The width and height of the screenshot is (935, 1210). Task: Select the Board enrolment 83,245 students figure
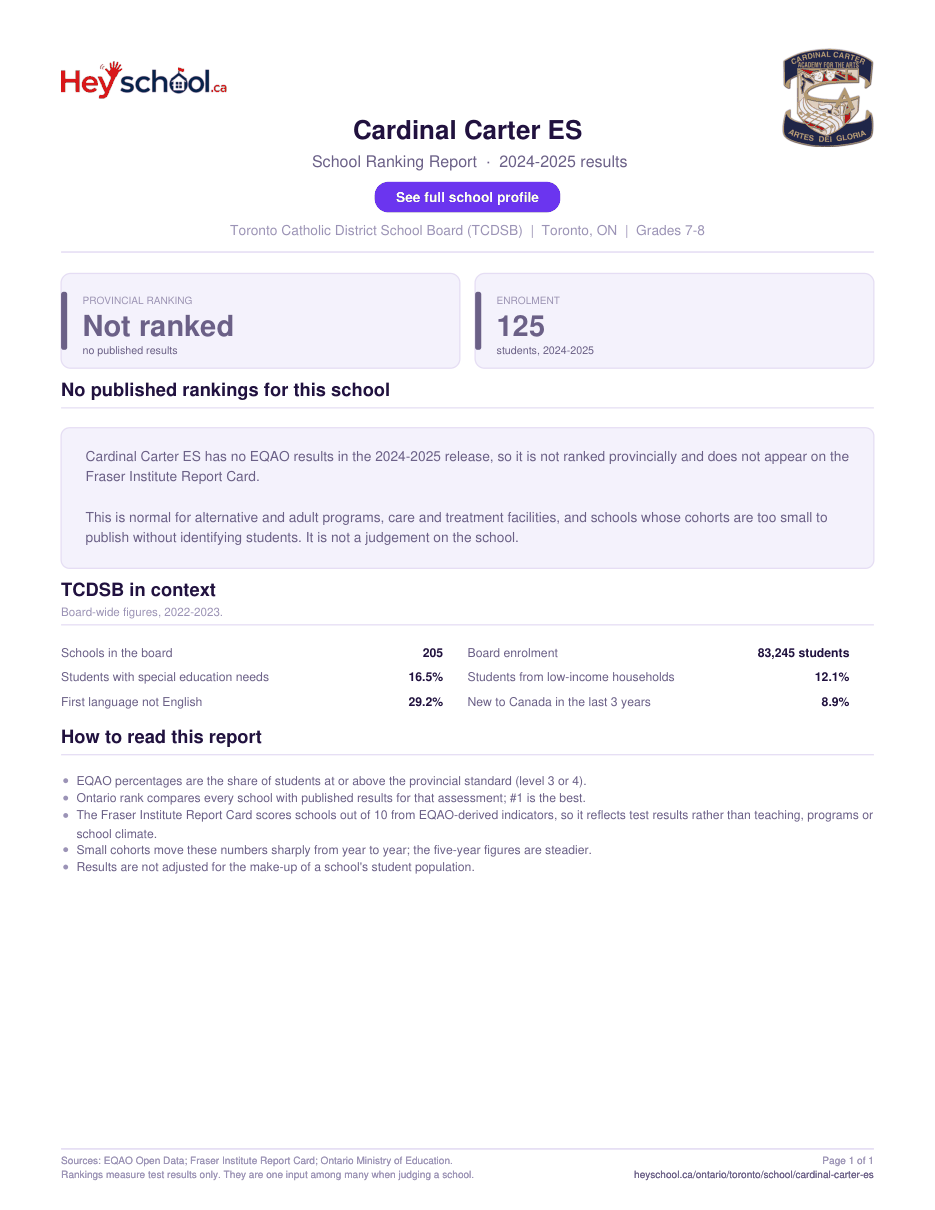[x=803, y=653]
